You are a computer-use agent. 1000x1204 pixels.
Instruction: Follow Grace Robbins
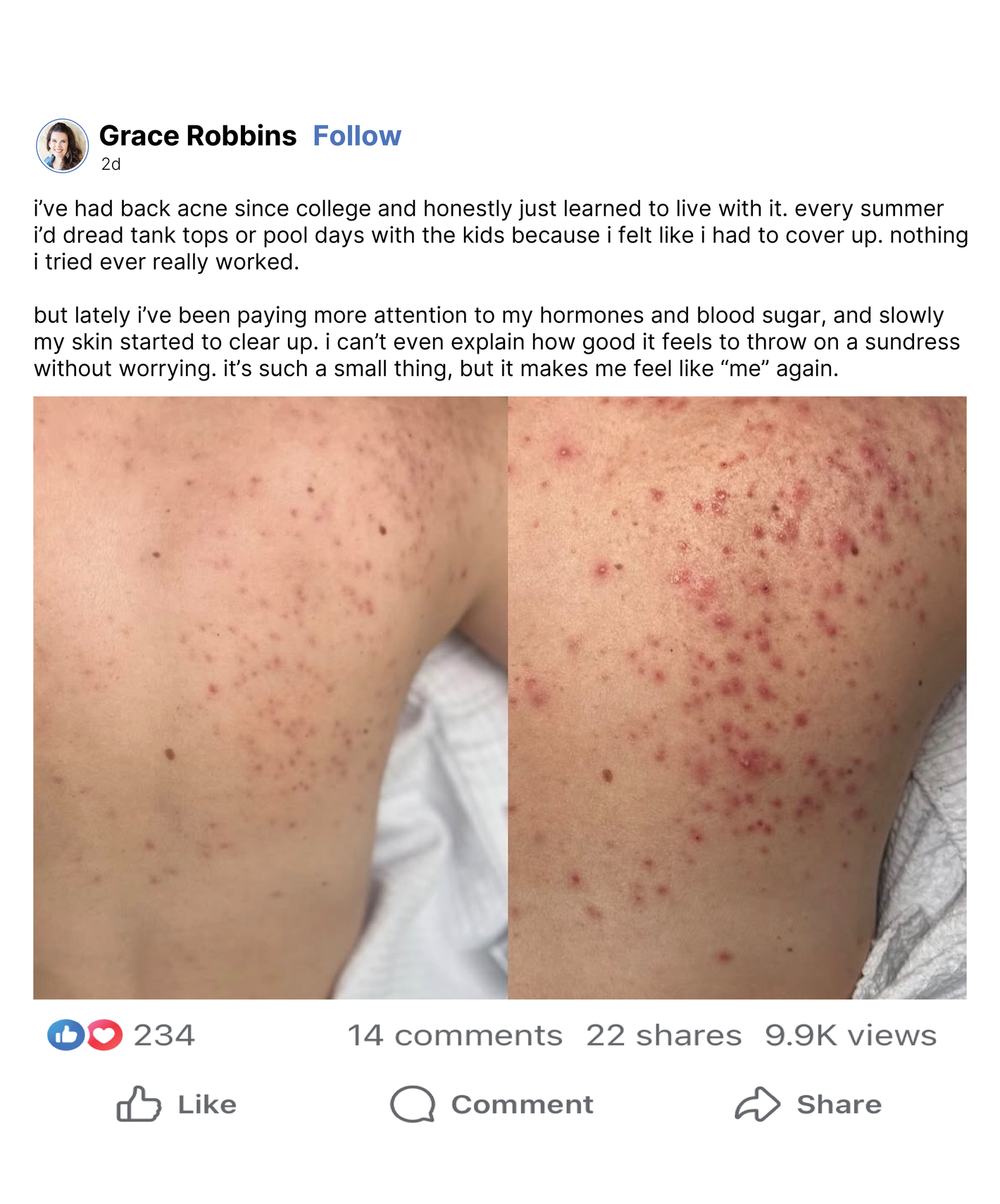pos(357,136)
